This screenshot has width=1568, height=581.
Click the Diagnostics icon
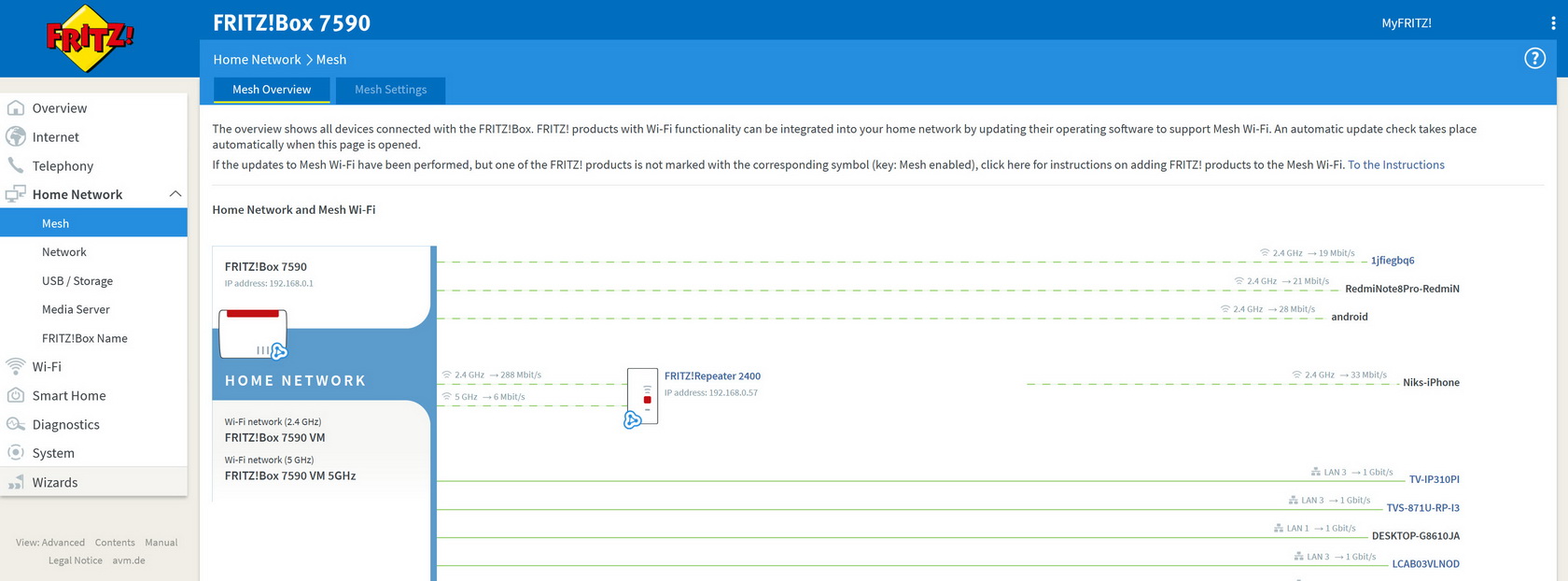tap(16, 424)
